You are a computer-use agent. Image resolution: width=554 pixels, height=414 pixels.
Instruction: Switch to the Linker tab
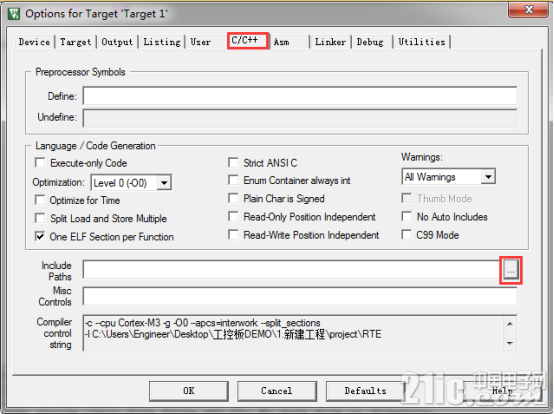point(330,42)
